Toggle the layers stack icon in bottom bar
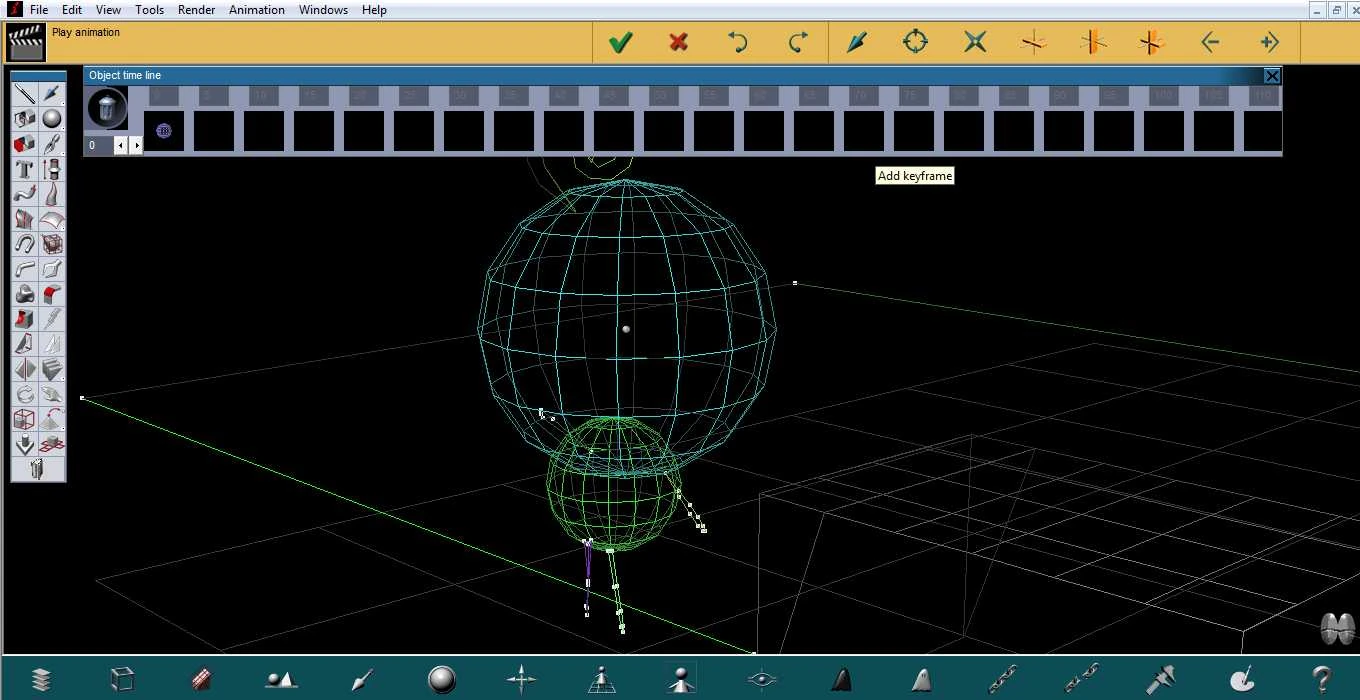This screenshot has width=1360, height=700. tap(41, 679)
